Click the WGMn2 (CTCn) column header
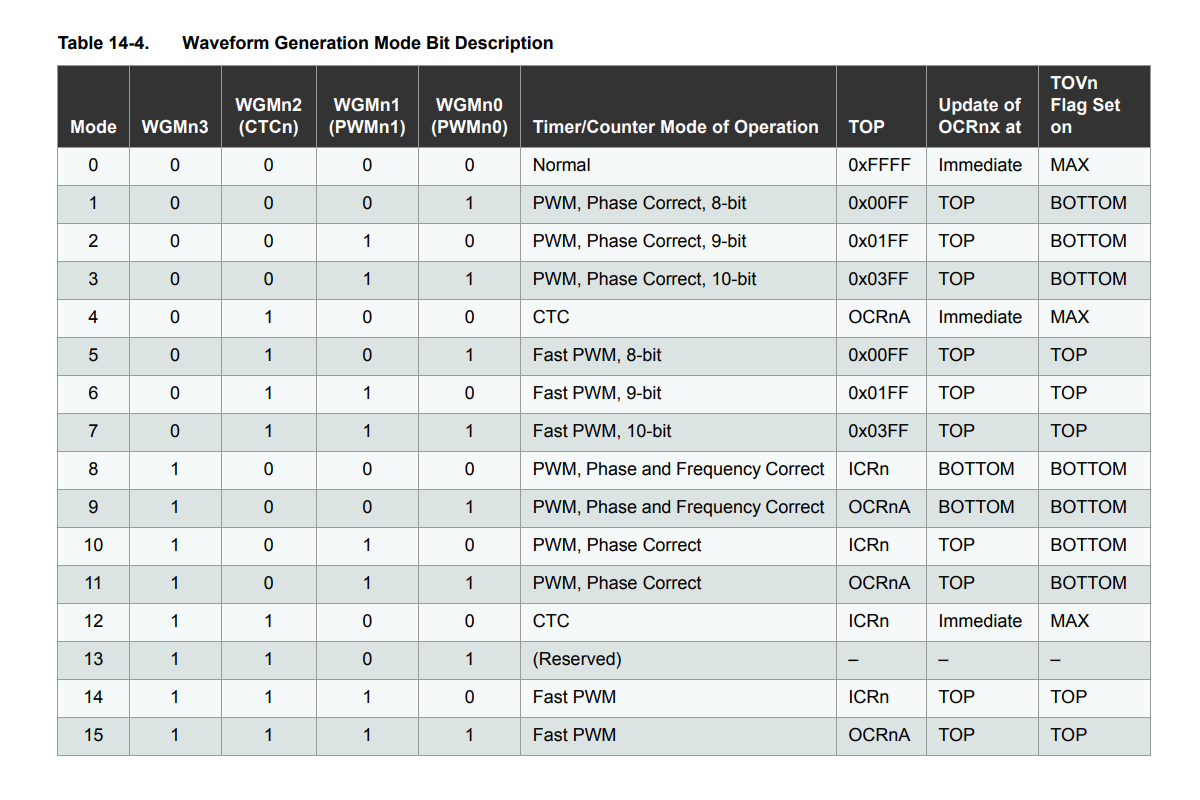This screenshot has height=800, width=1200. pyautogui.click(x=268, y=116)
